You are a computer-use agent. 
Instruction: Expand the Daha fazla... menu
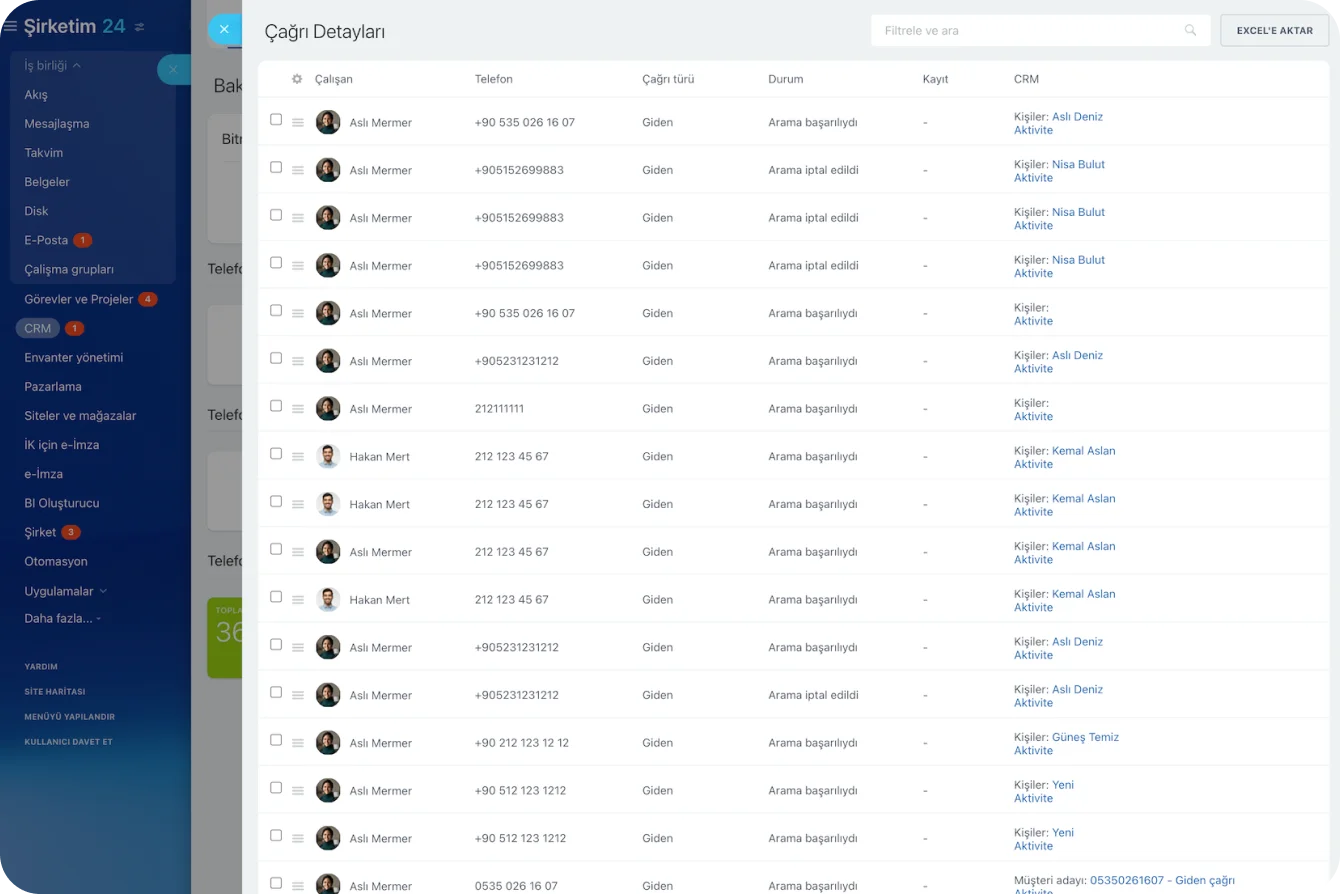[62, 619]
